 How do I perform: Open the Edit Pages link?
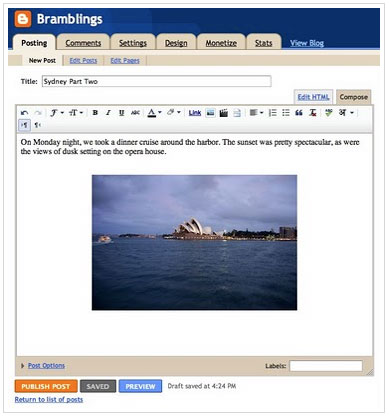click(125, 61)
